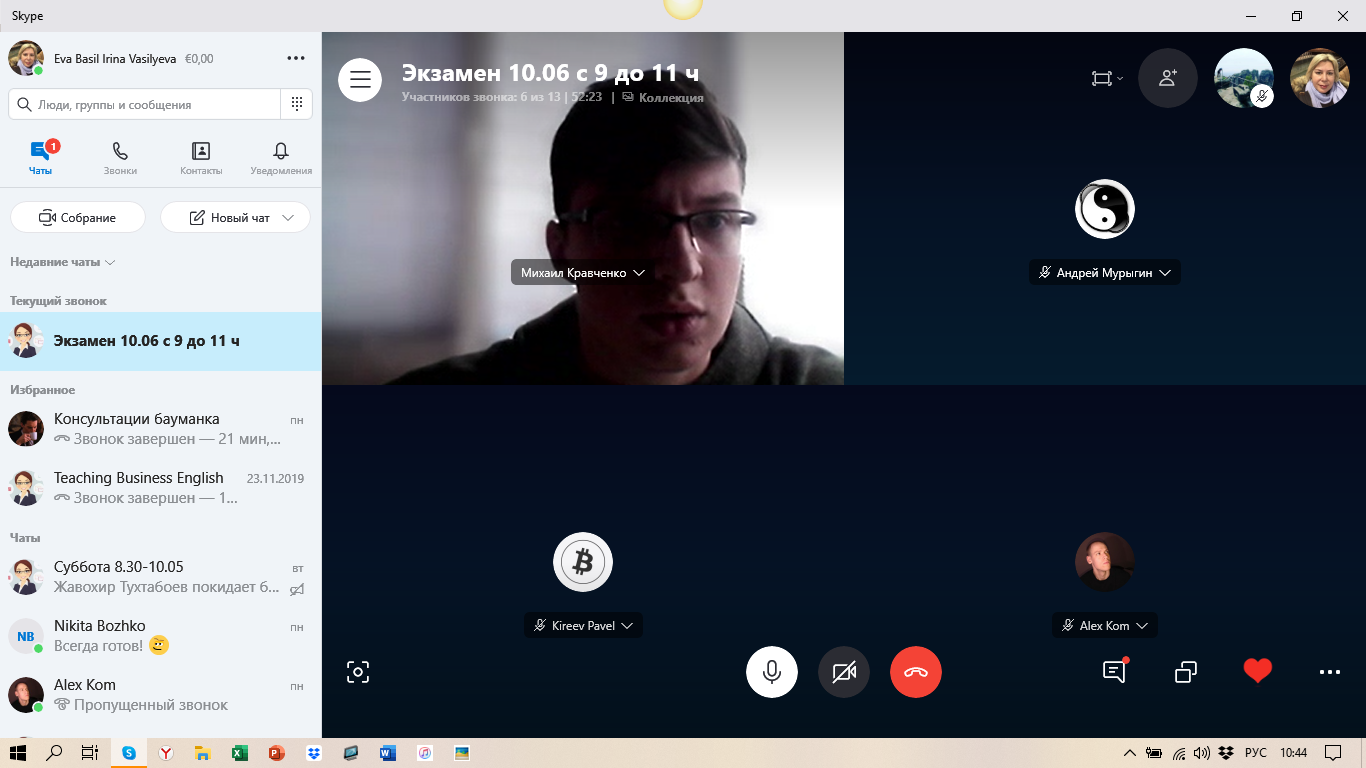The image size is (1366, 768).
Task: Open Excel from the Windows taskbar
Action: click(239, 753)
